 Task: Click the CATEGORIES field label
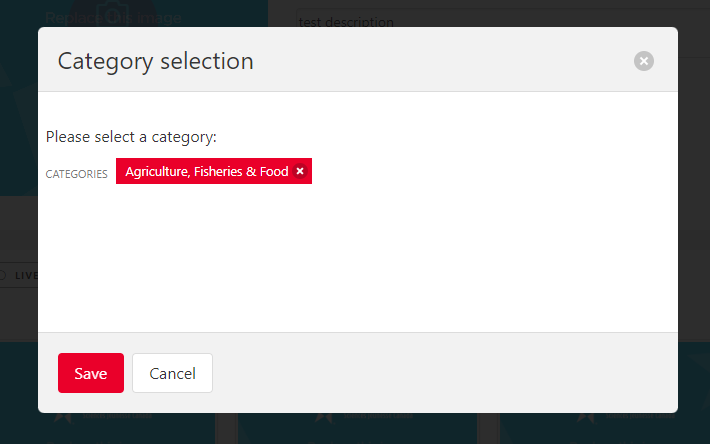pyautogui.click(x=76, y=174)
